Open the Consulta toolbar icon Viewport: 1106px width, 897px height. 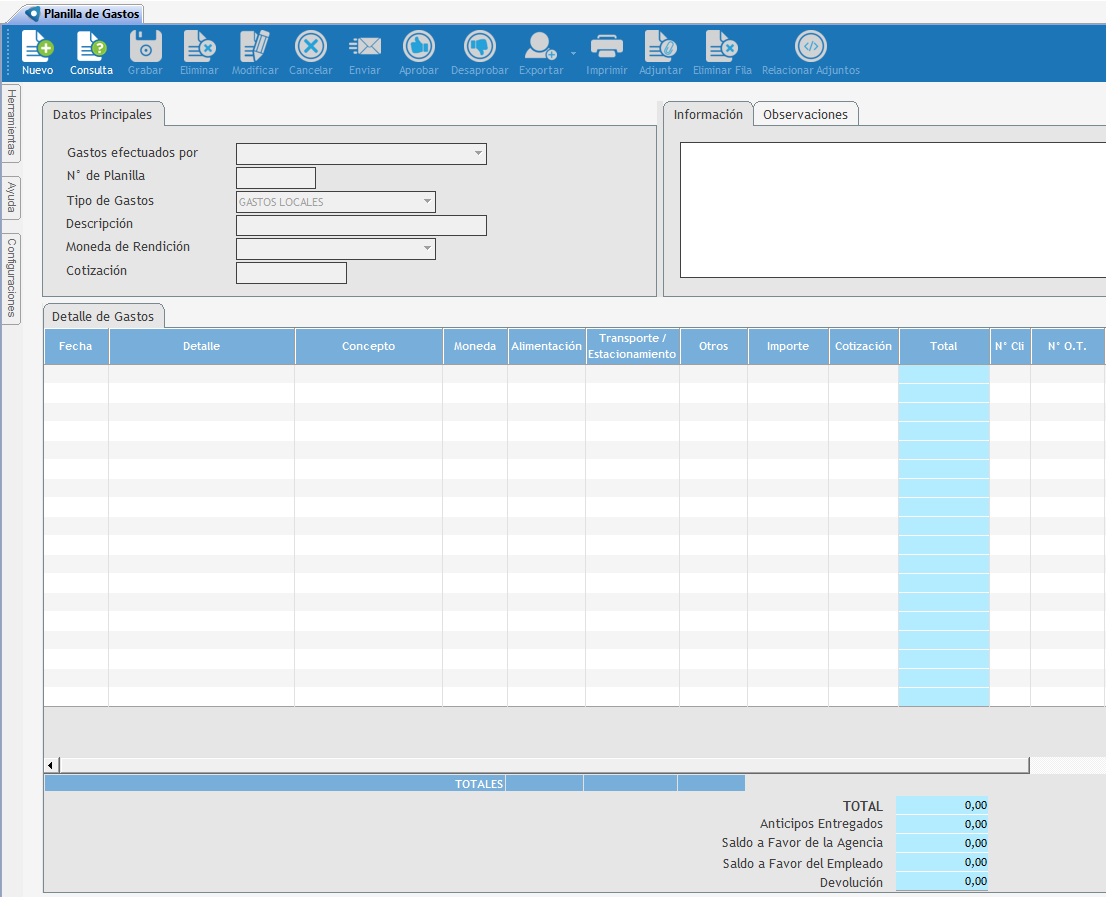91,47
